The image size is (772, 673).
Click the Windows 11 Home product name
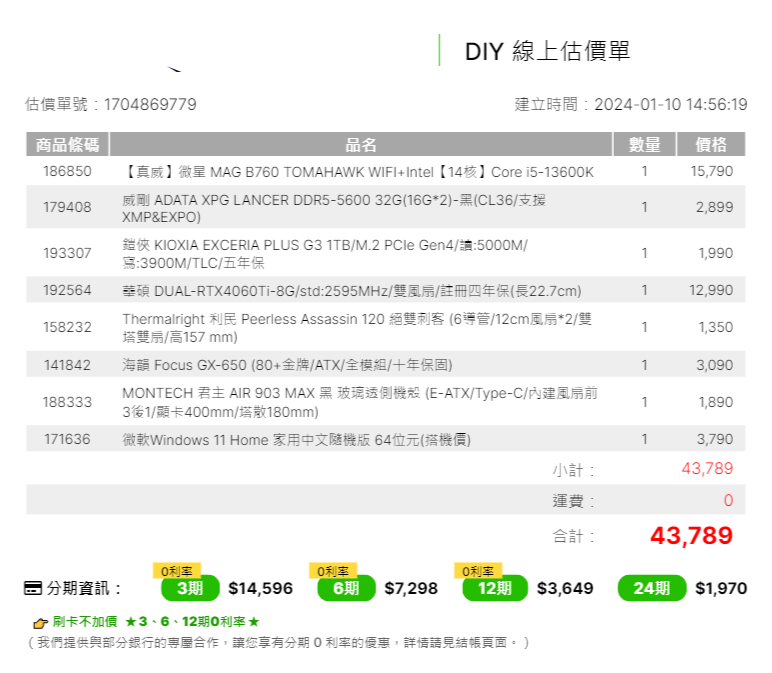click(x=296, y=440)
